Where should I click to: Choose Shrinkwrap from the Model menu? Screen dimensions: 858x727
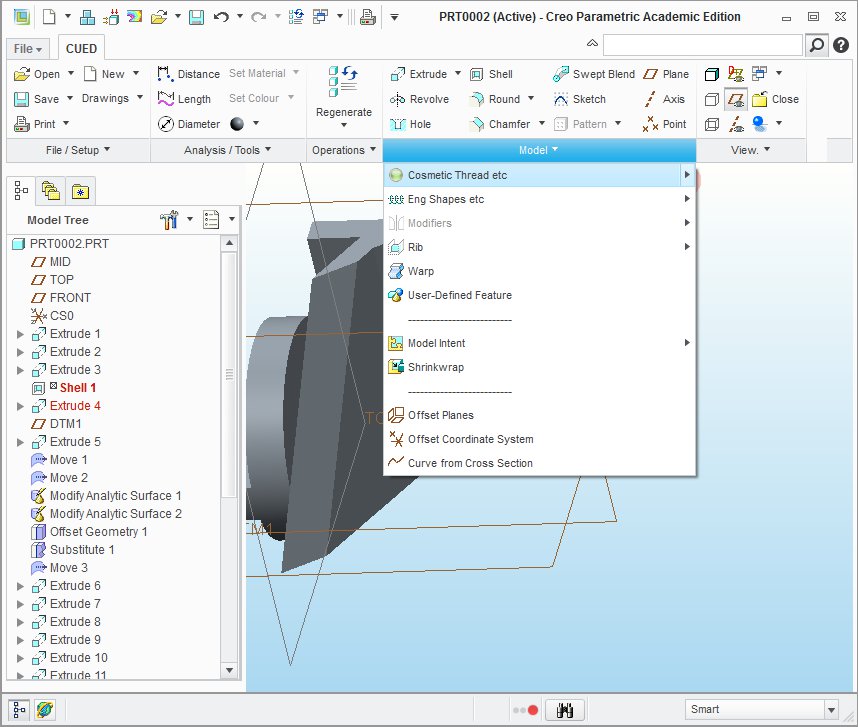point(539,367)
